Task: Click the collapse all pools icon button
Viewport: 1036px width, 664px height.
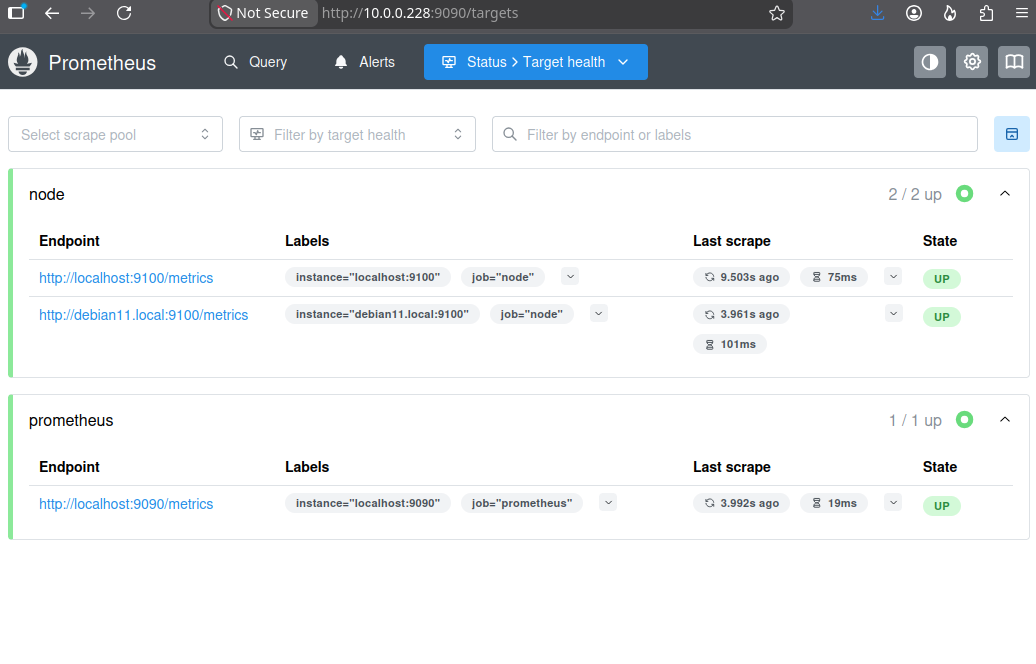Action: tap(1012, 134)
